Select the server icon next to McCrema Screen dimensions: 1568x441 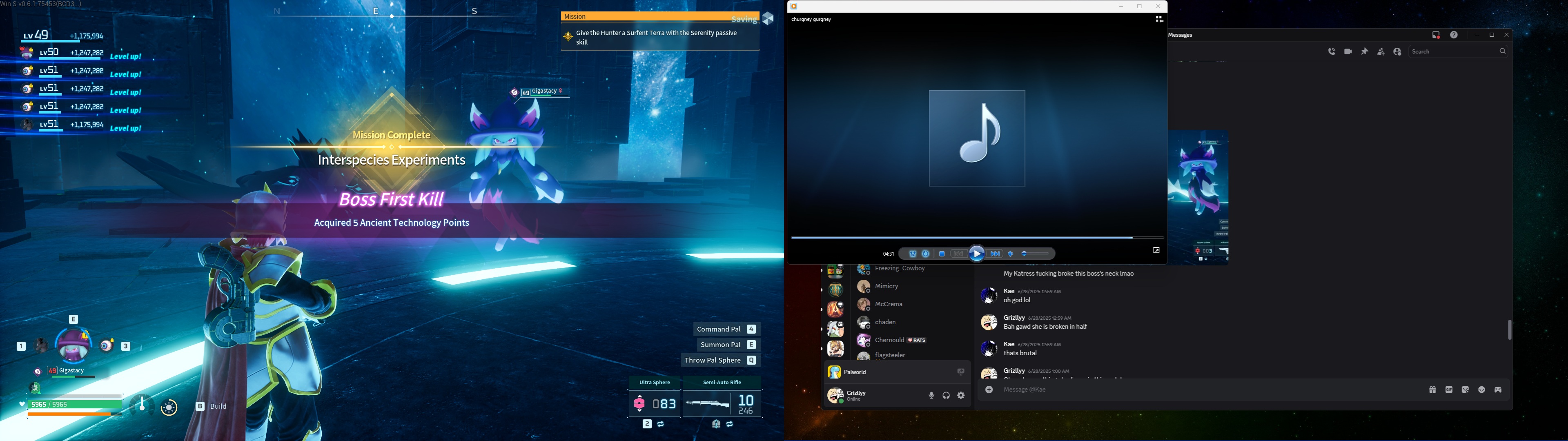tap(836, 310)
